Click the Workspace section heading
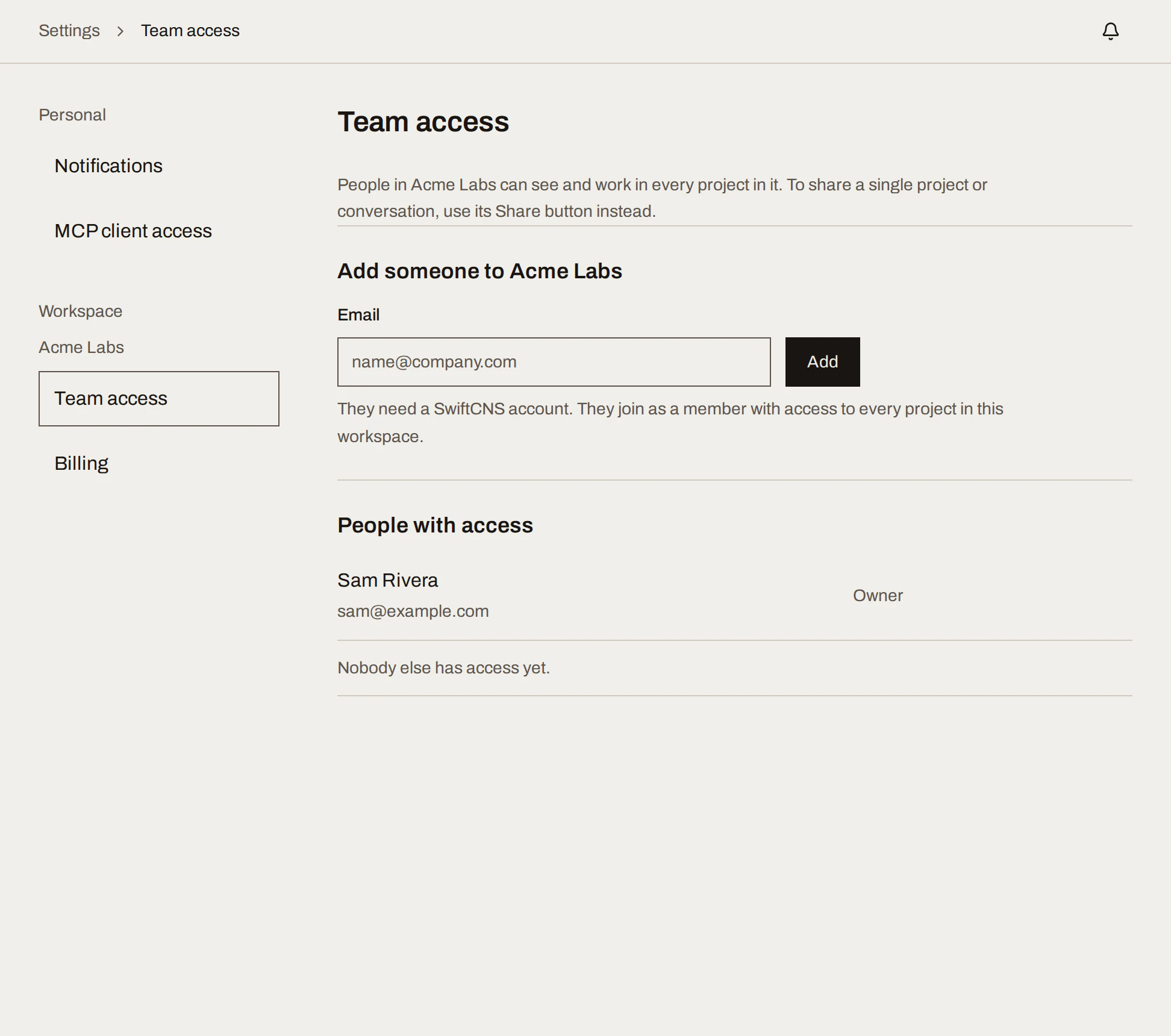The width and height of the screenshot is (1171, 1036). coord(81,311)
